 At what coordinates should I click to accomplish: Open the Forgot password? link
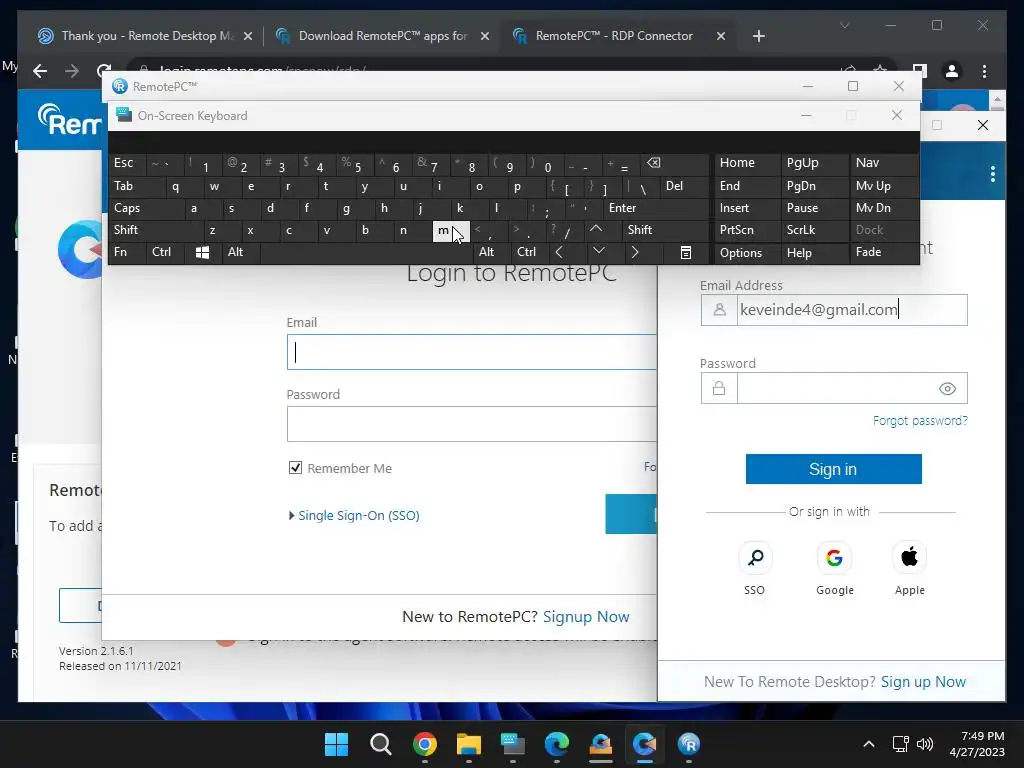point(920,421)
